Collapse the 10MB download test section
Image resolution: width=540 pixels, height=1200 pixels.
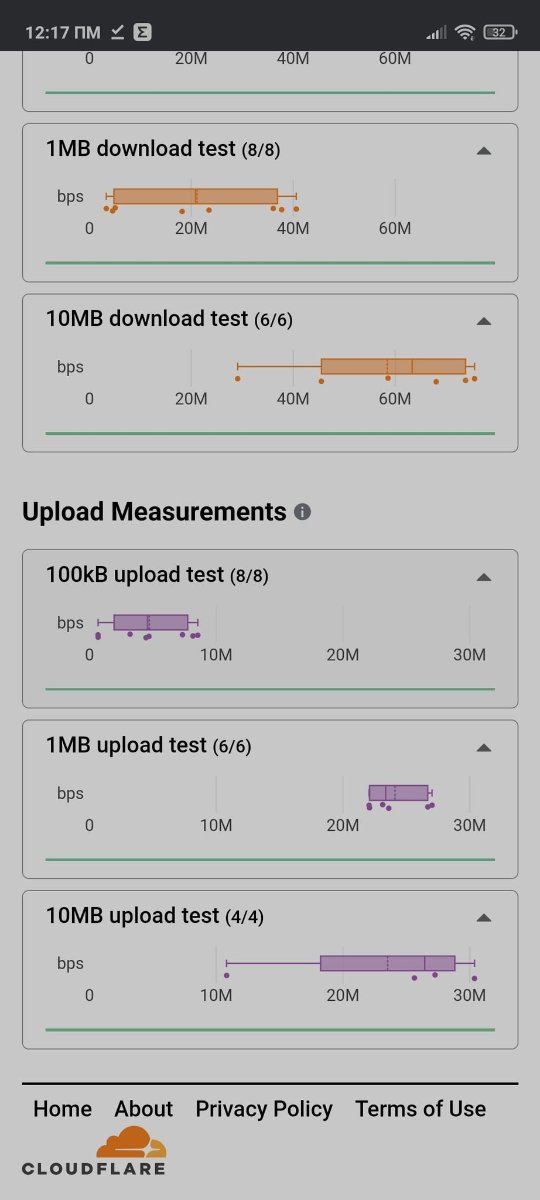484,321
